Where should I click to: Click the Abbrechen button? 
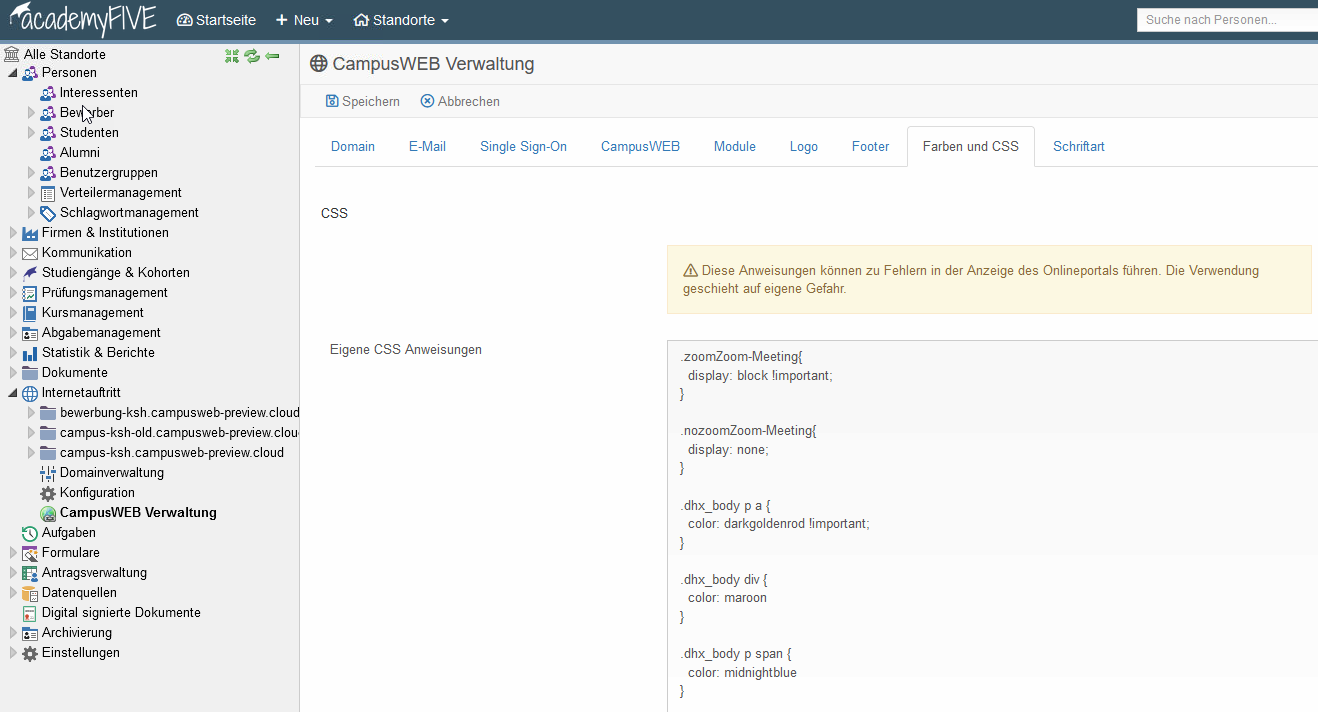click(x=460, y=101)
